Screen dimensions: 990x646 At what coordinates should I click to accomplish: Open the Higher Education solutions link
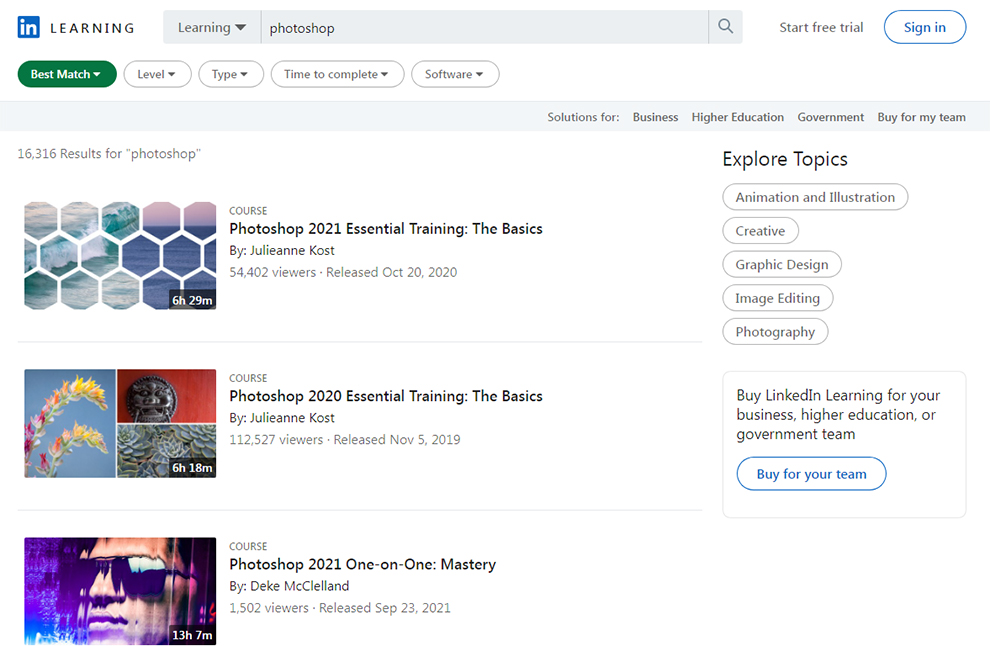pyautogui.click(x=737, y=117)
